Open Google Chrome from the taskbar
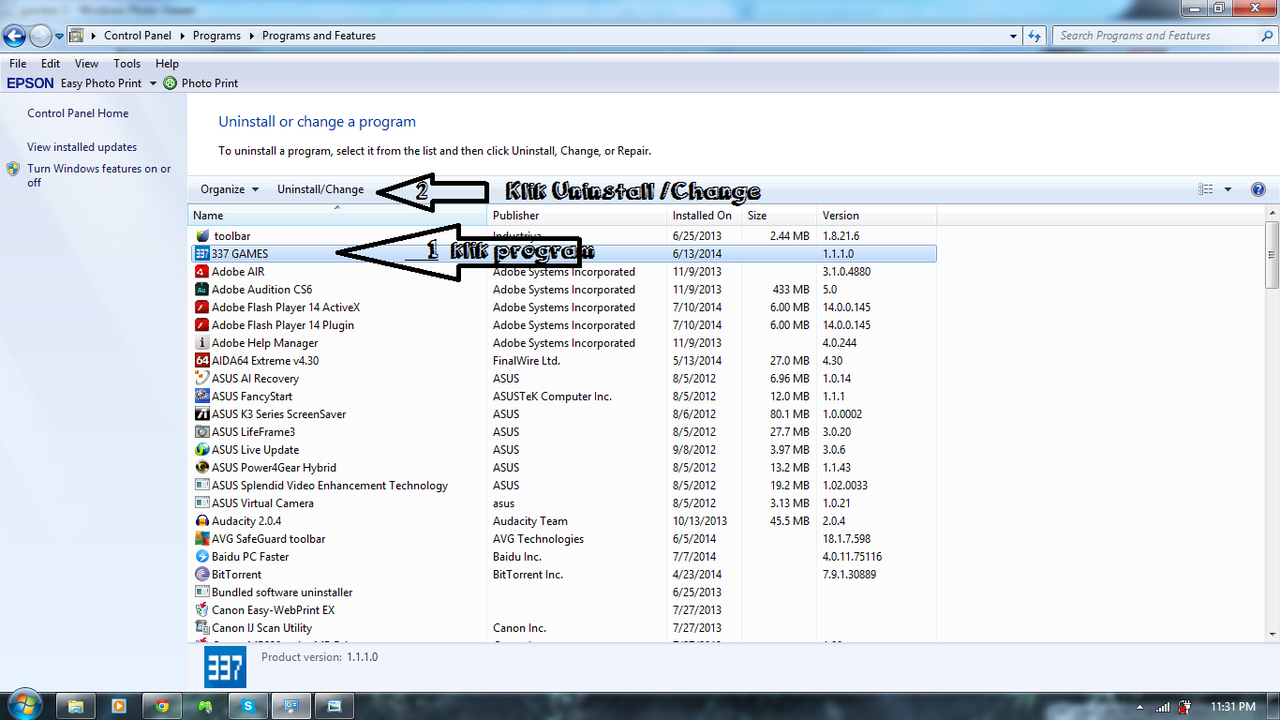This screenshot has height=720, width=1280. click(162, 706)
